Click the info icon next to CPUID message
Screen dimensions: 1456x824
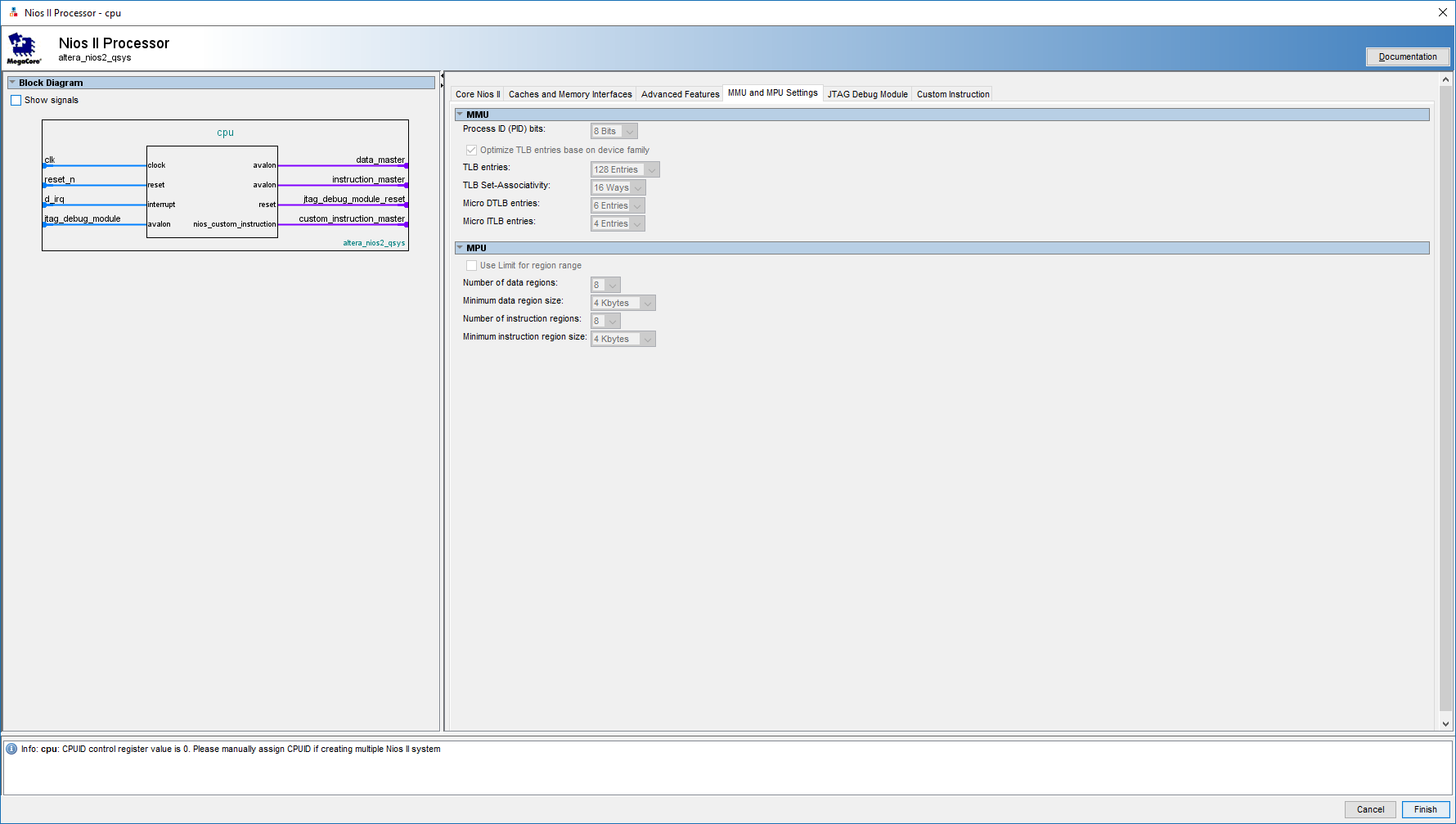pos(11,748)
